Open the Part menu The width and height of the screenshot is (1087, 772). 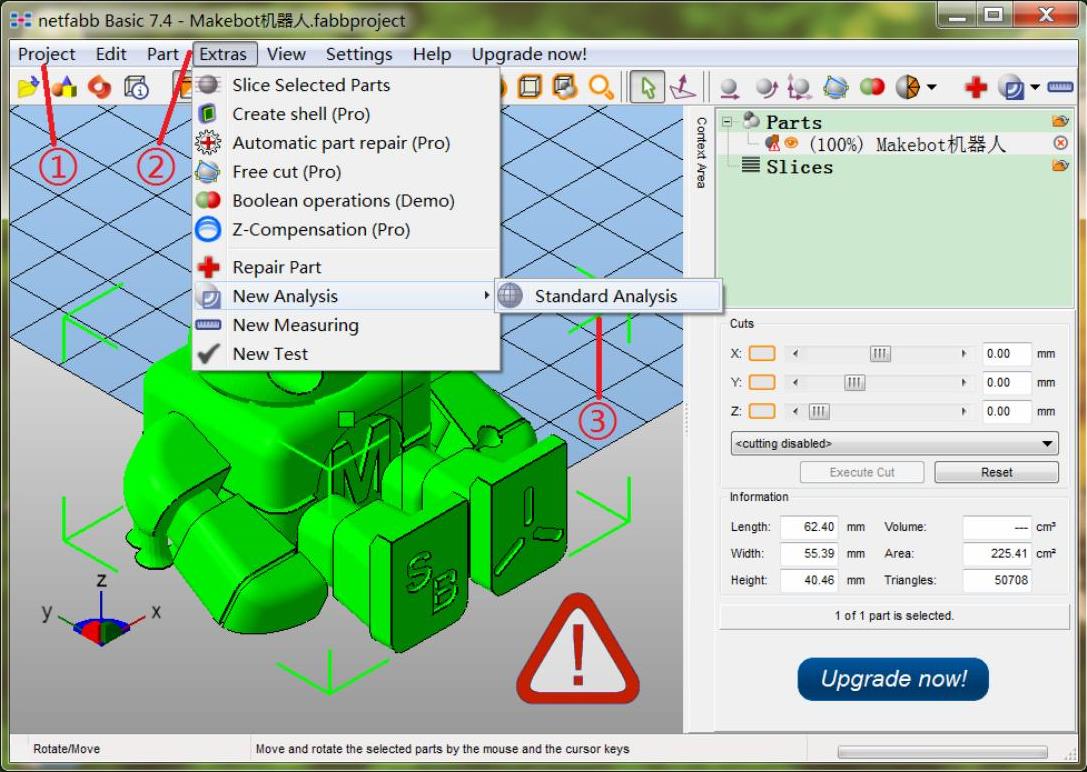163,54
